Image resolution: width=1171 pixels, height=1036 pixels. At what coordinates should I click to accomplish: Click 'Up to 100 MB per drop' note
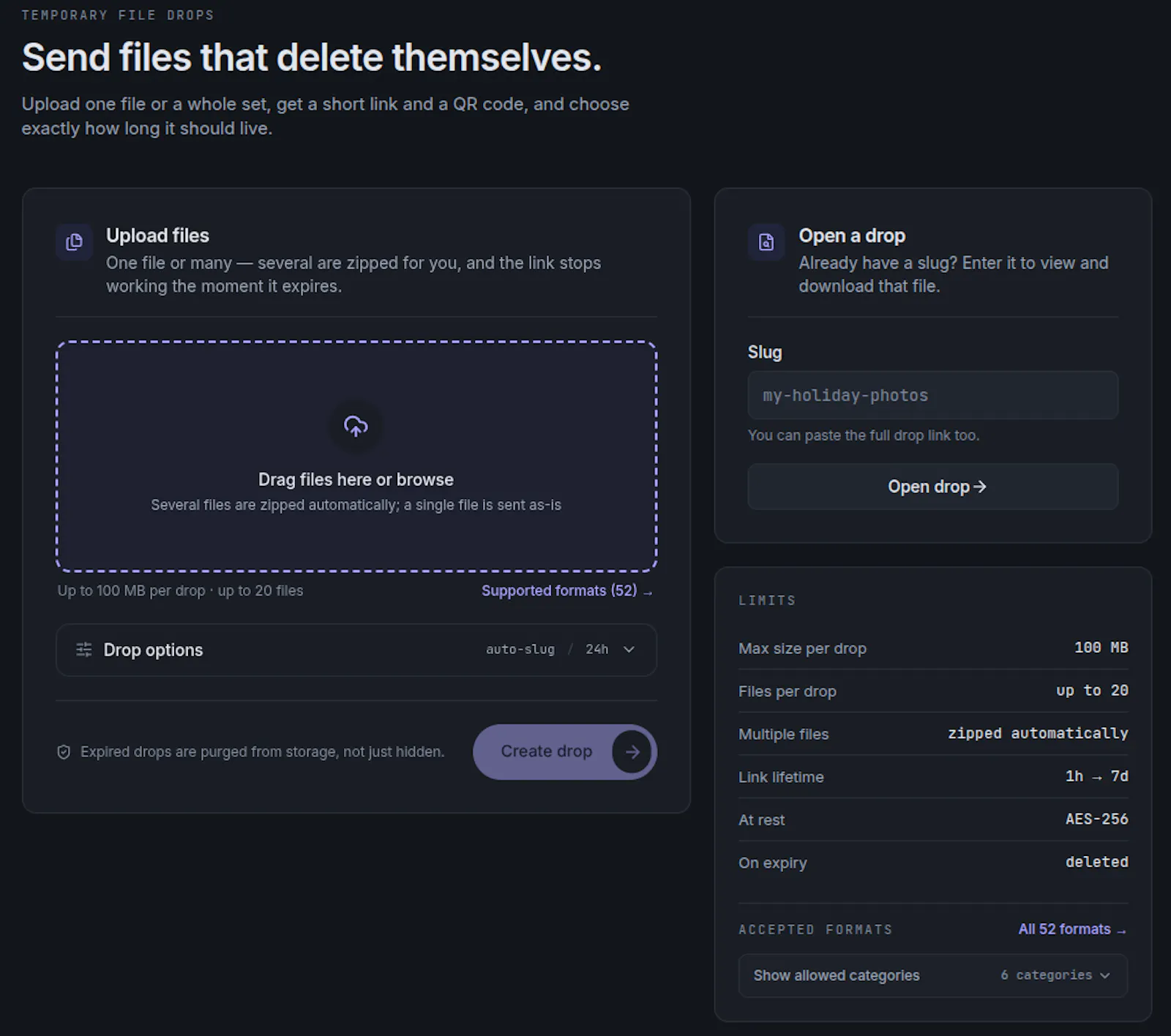coord(132,591)
